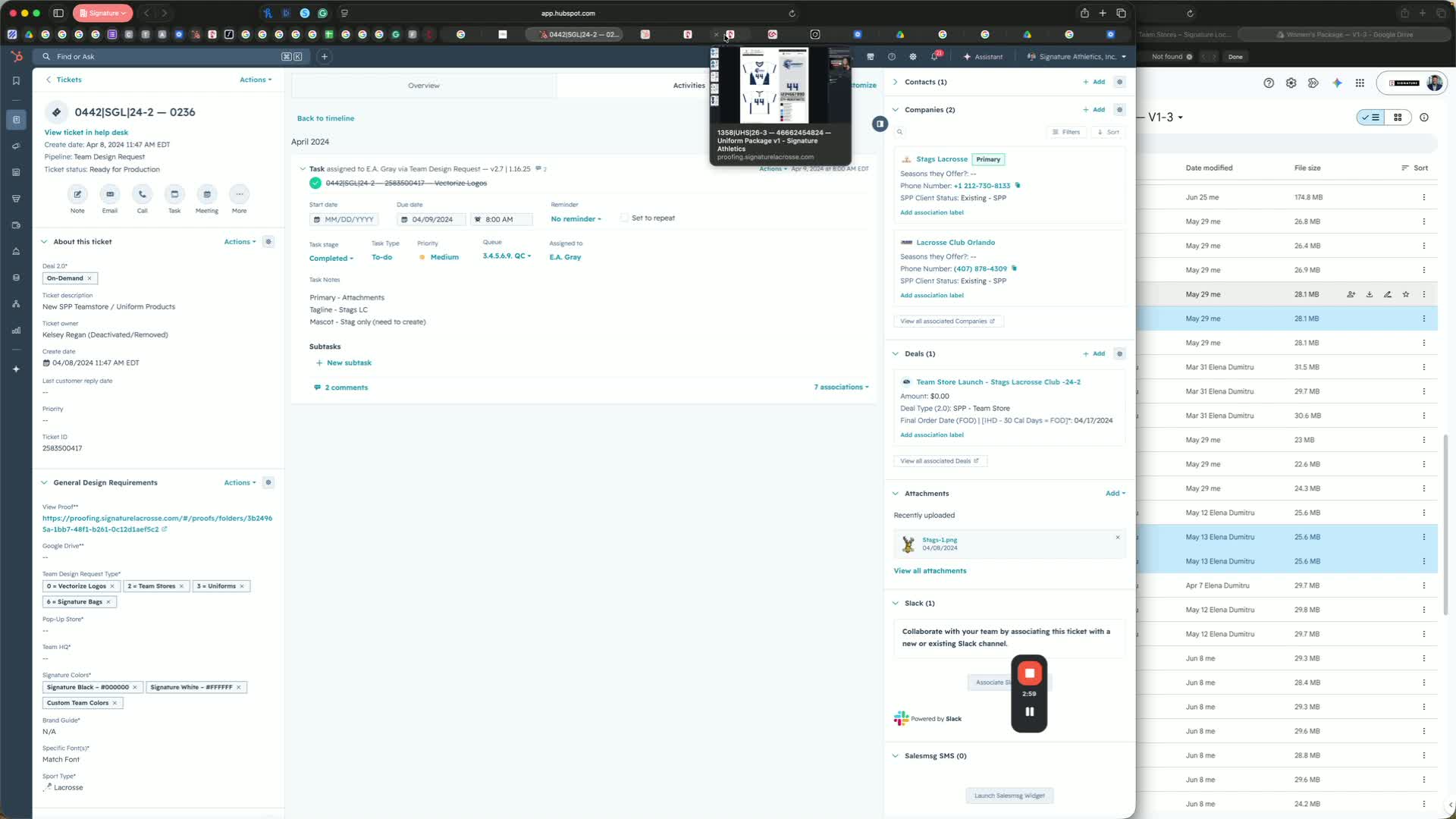
Task: Expand the Contacts (1) section
Action: pos(896,82)
